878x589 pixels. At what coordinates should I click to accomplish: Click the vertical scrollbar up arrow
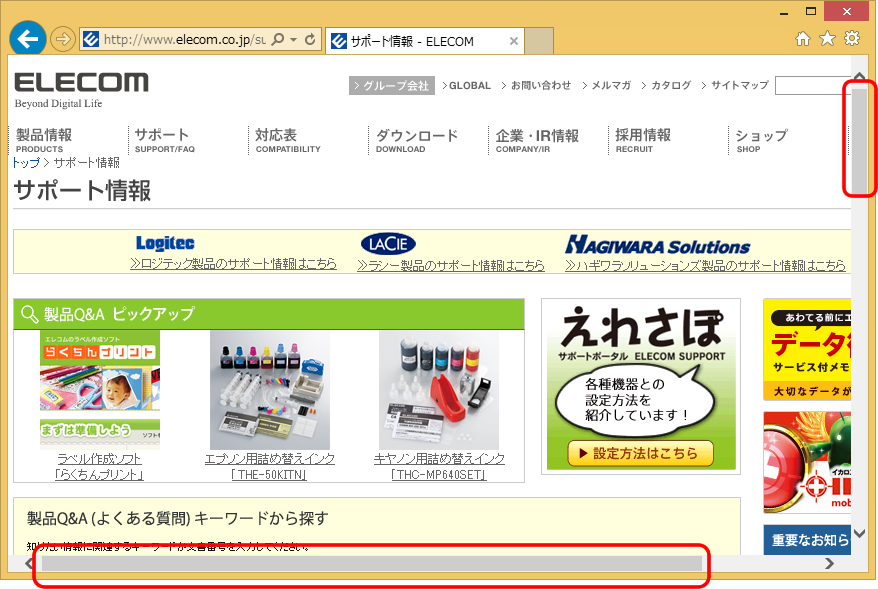tap(859, 75)
